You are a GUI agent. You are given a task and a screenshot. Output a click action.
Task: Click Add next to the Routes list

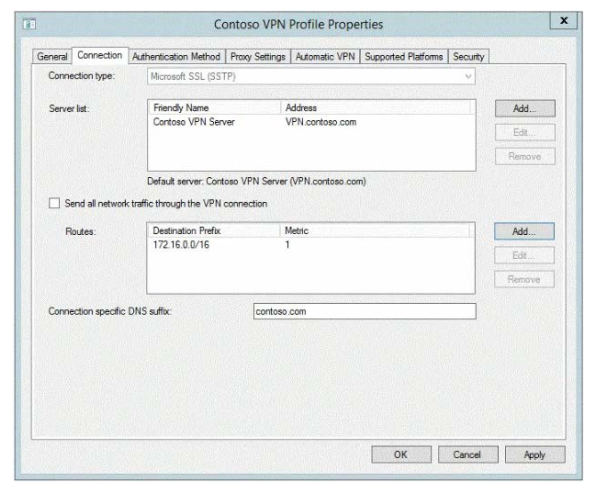point(524,231)
